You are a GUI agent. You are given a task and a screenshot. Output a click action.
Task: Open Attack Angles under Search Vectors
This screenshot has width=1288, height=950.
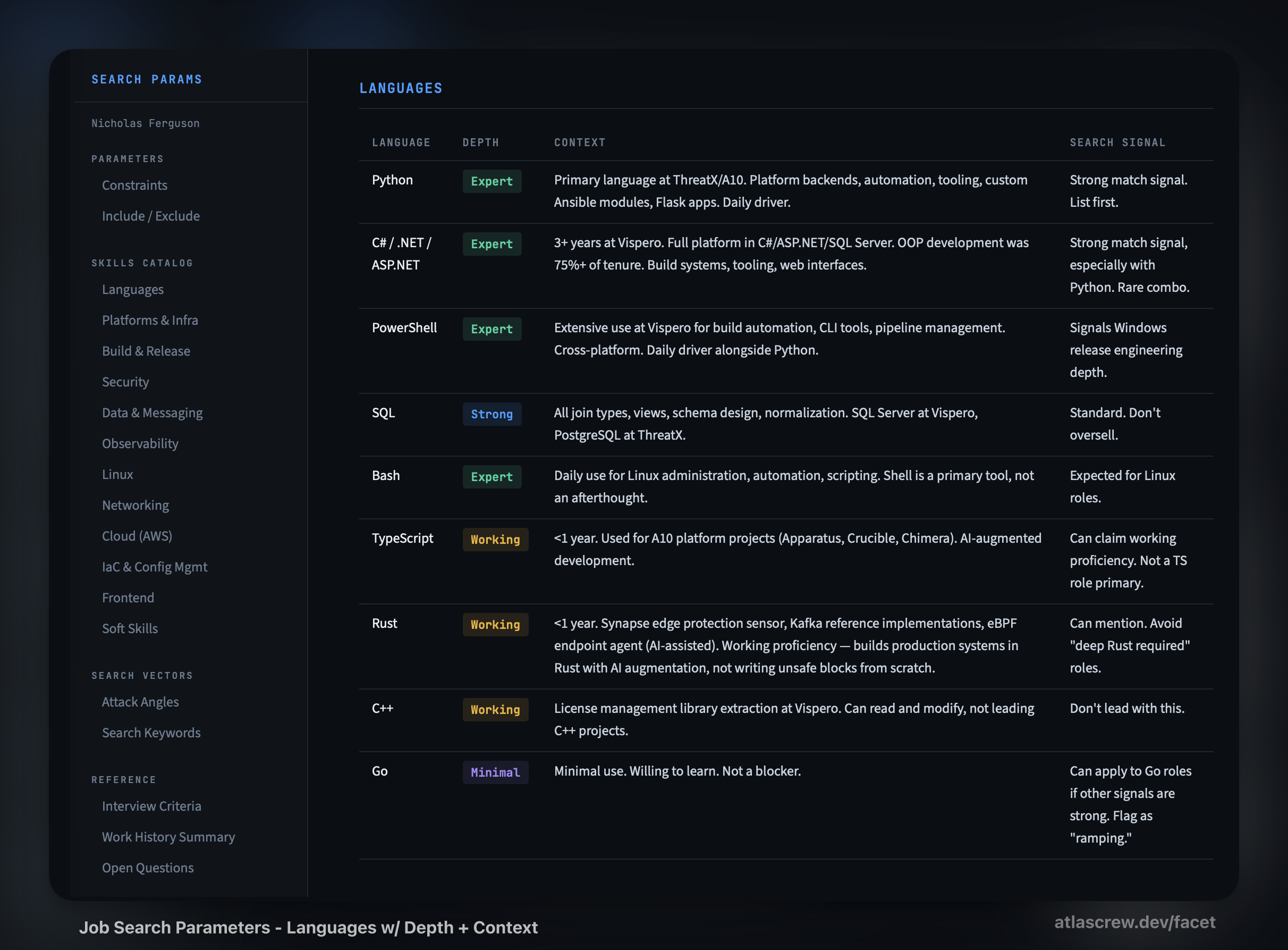140,702
